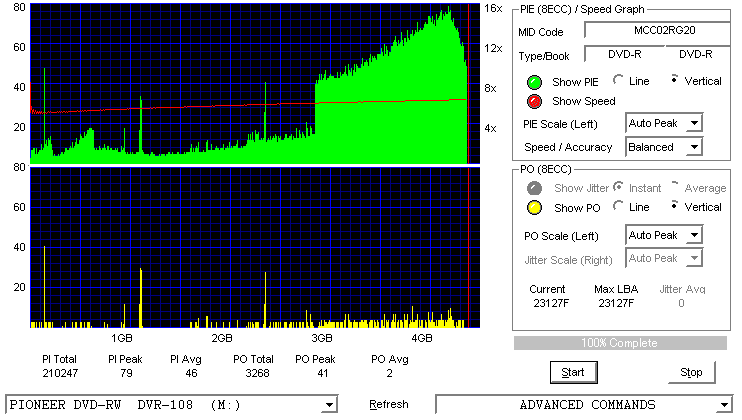The width and height of the screenshot is (742, 420).
Task: Click Refresh next to the drive list
Action: [x=389, y=405]
